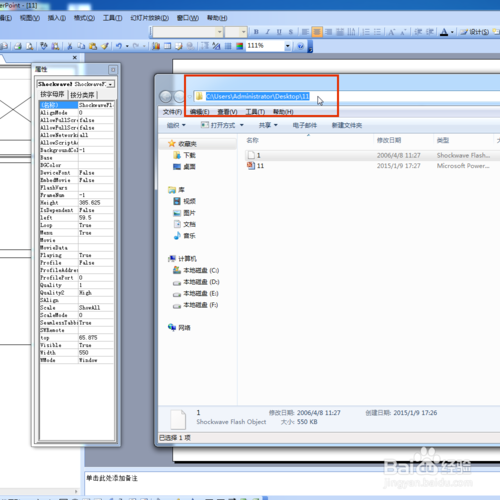This screenshot has width=500, height=500.
Task: Copy selection using the toolbar Copy icon
Action: coord(81,46)
